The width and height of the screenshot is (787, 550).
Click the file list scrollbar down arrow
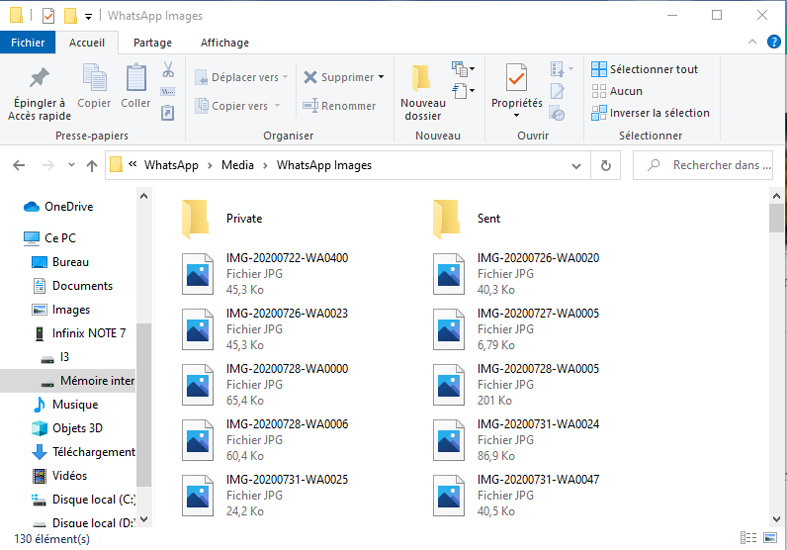point(776,519)
